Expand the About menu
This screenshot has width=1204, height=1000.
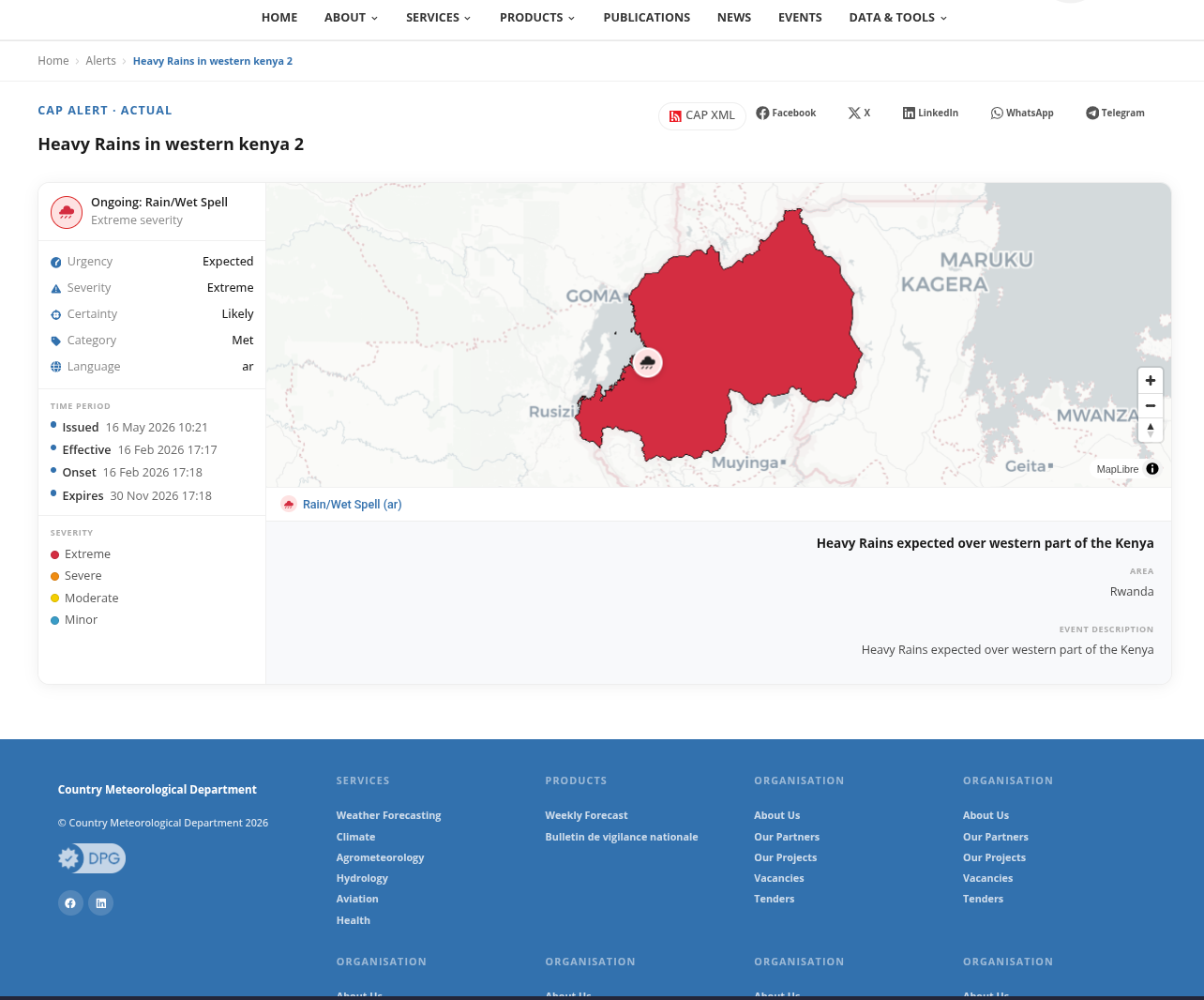pyautogui.click(x=351, y=18)
